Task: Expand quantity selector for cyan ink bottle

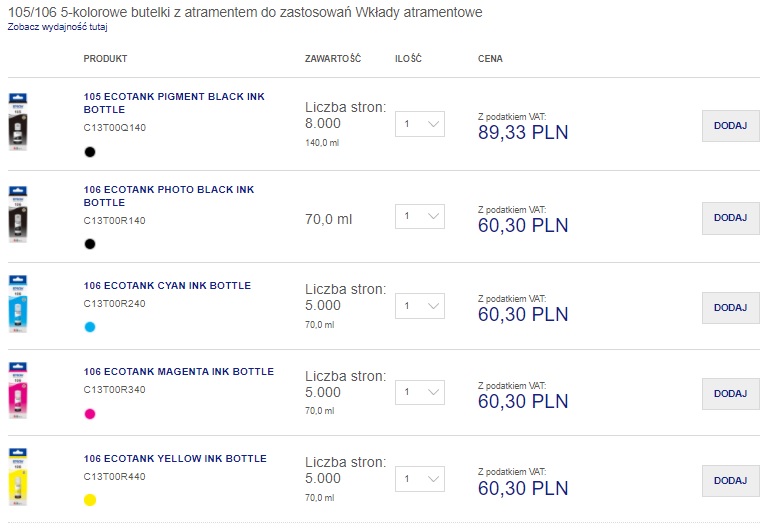Action: pyautogui.click(x=420, y=306)
